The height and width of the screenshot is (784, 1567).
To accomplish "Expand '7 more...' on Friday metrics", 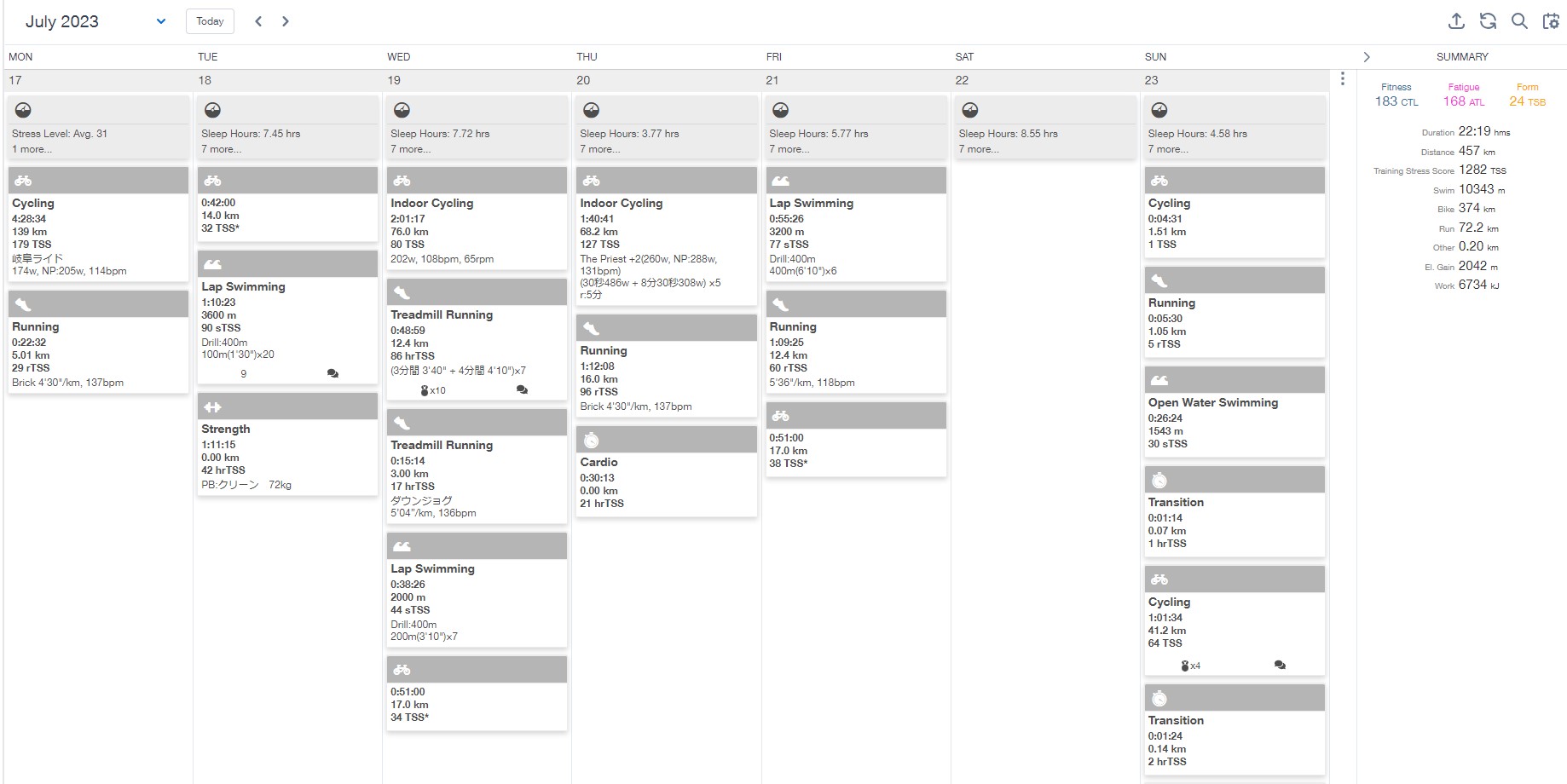I will (789, 149).
